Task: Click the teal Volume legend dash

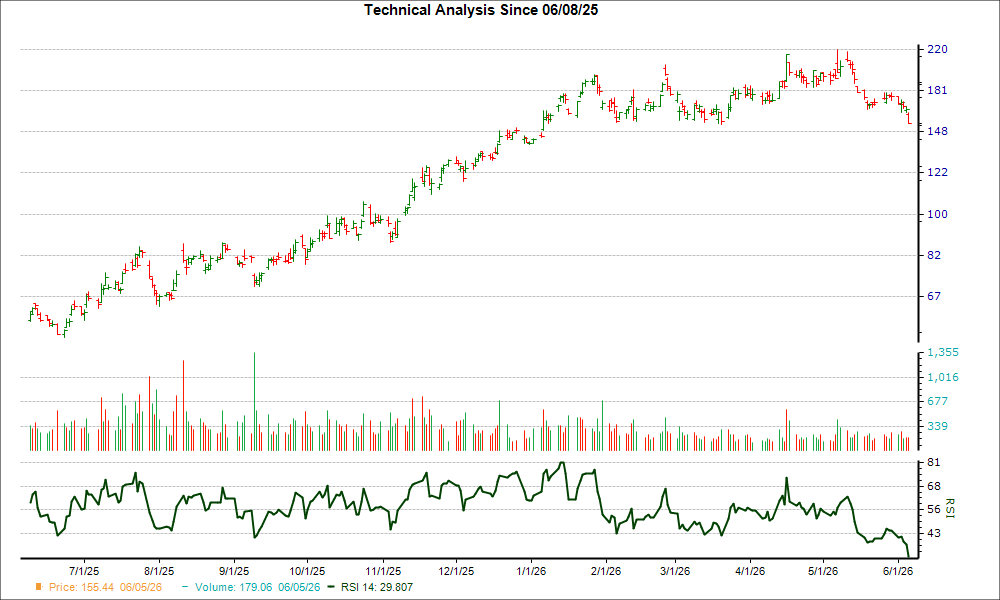Action: click(185, 587)
